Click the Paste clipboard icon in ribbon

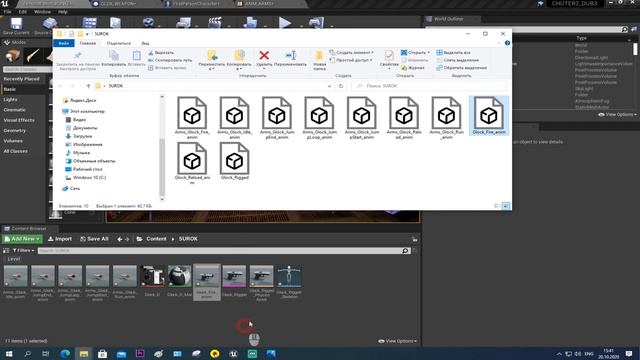click(x=136, y=55)
